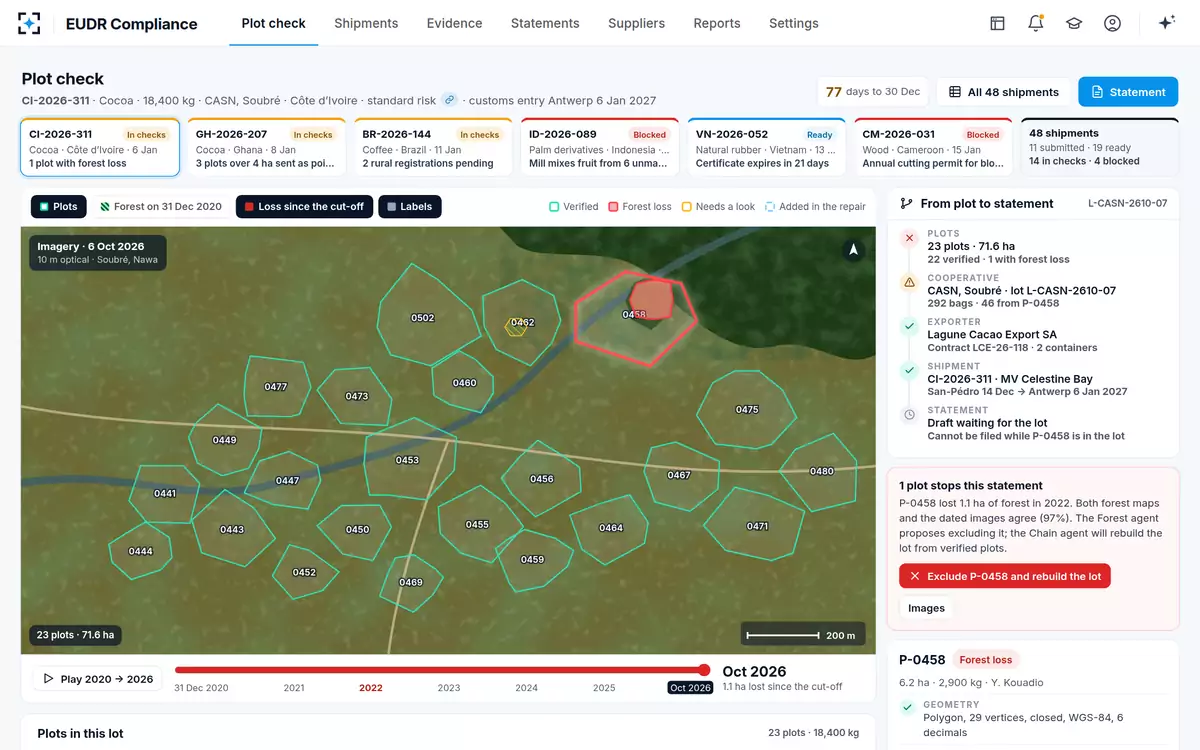
Task: Click the Verified legend entry
Action: point(573,207)
